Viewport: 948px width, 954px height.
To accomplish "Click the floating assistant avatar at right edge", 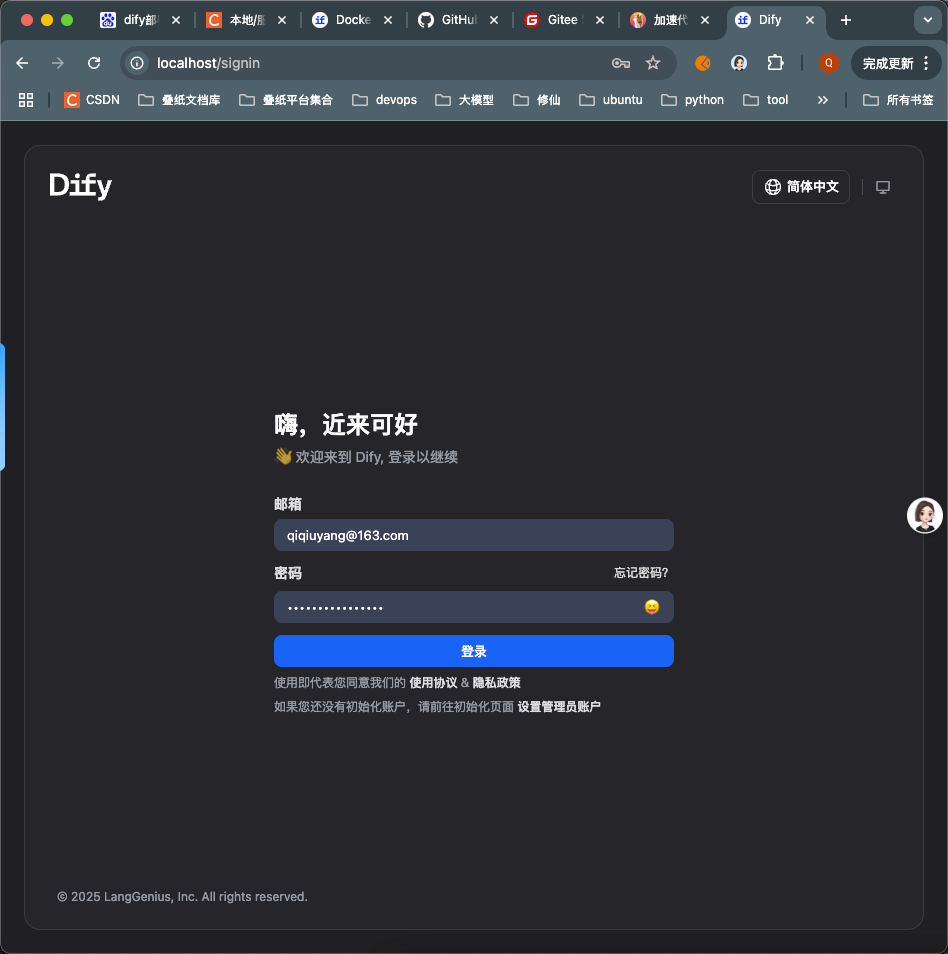I will [925, 515].
